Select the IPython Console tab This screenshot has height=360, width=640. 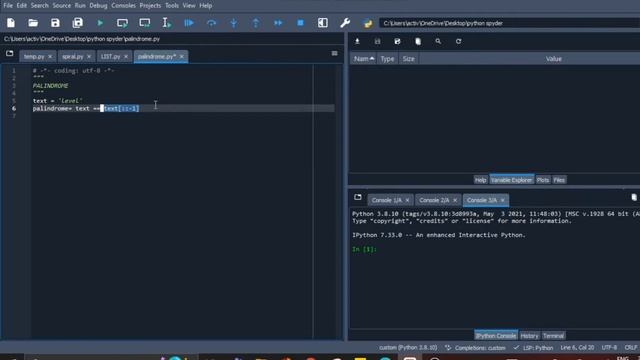(496, 336)
